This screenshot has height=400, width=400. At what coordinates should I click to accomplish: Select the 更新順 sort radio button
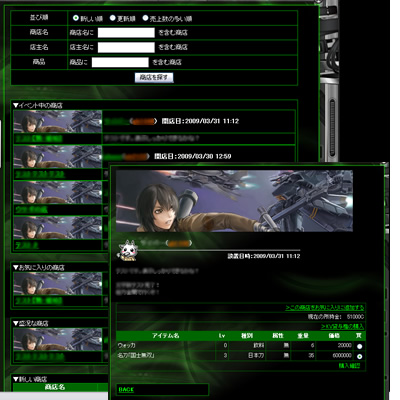pos(112,18)
